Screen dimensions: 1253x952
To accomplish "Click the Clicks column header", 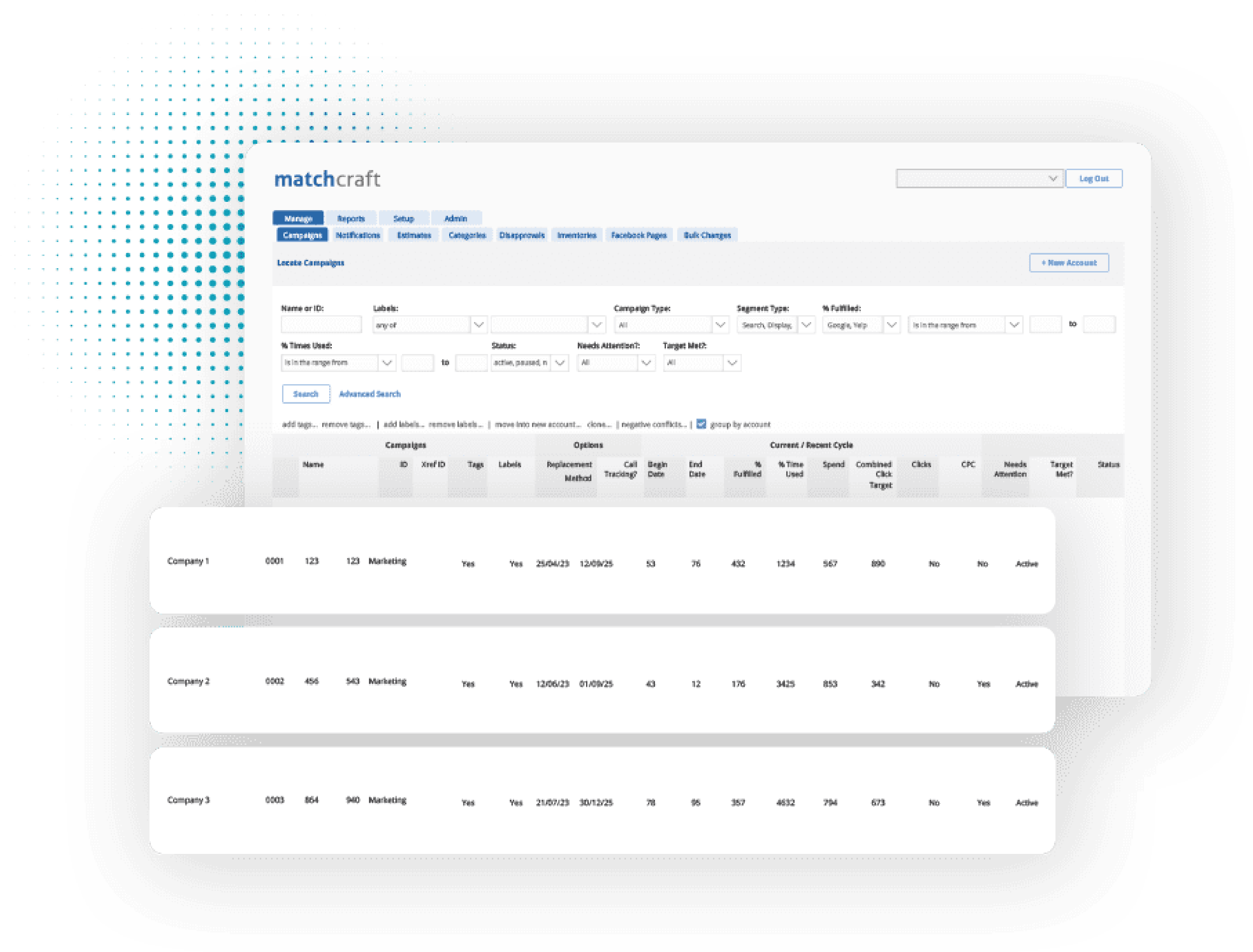I will click(x=921, y=465).
